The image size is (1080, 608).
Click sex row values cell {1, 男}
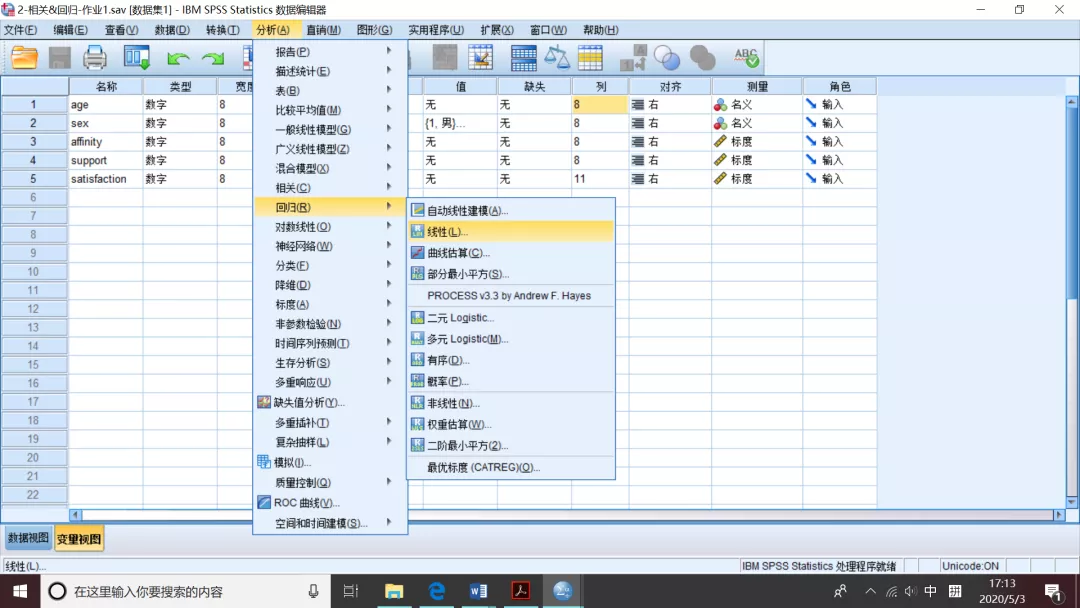click(459, 123)
